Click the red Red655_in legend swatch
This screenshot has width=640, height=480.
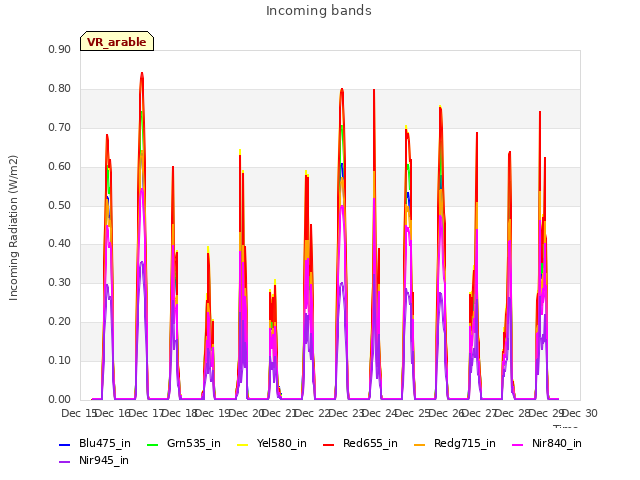click(x=329, y=444)
